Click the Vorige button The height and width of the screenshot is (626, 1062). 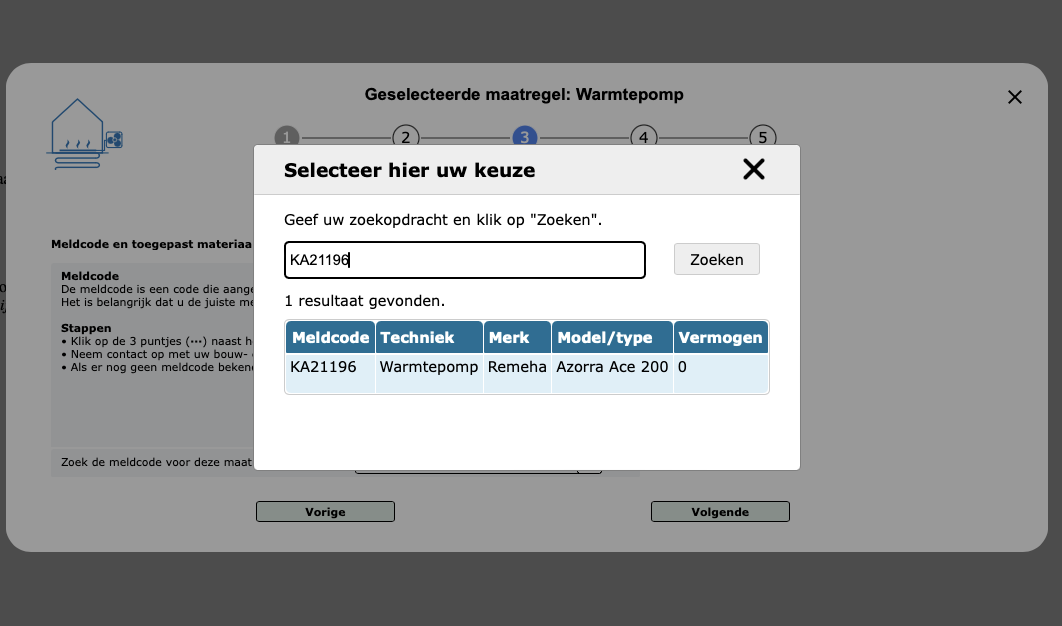pos(325,511)
